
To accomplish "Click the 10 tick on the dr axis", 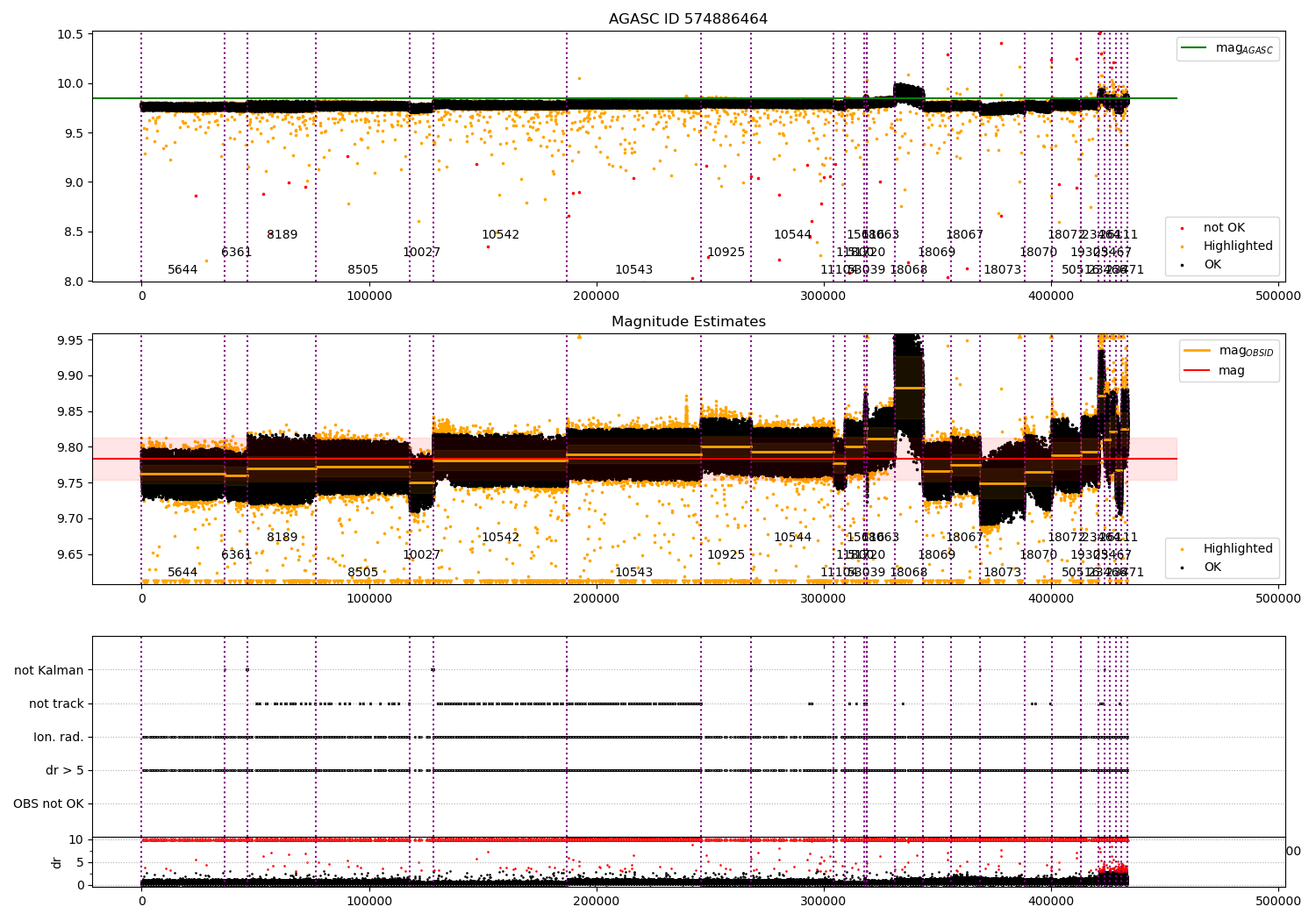I will click(x=76, y=839).
